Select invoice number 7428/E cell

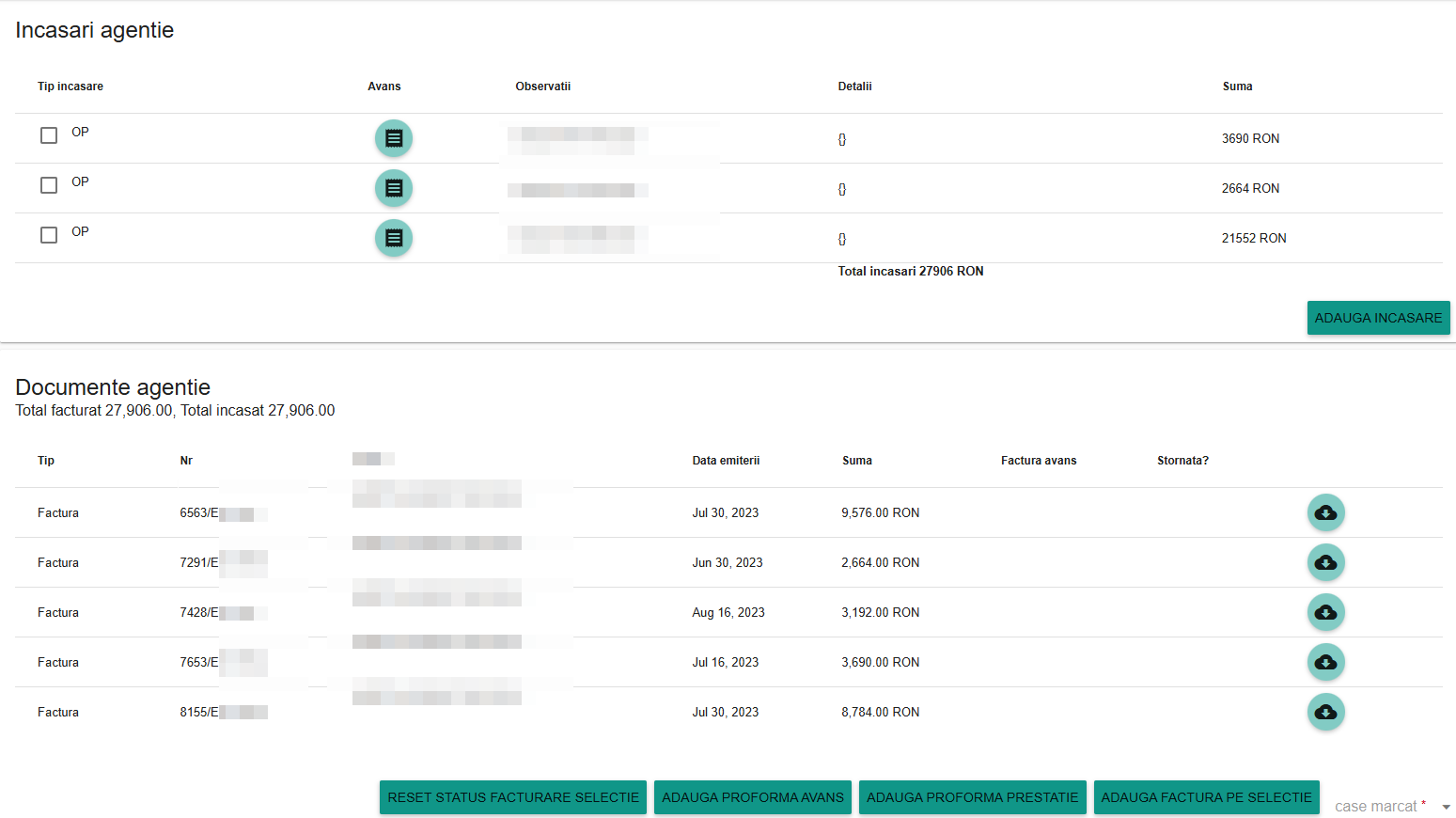coord(199,612)
